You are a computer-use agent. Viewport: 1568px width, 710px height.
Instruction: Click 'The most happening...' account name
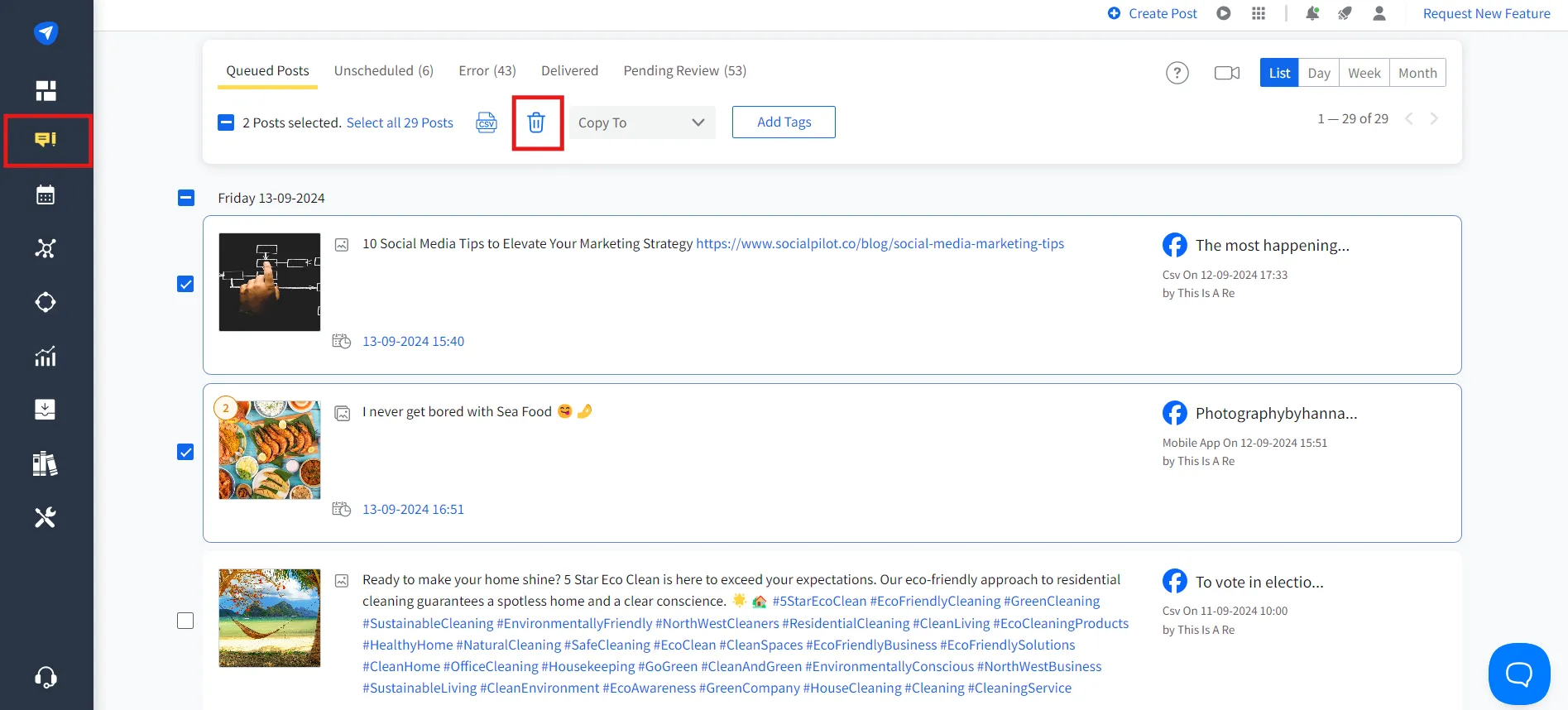(x=1273, y=246)
